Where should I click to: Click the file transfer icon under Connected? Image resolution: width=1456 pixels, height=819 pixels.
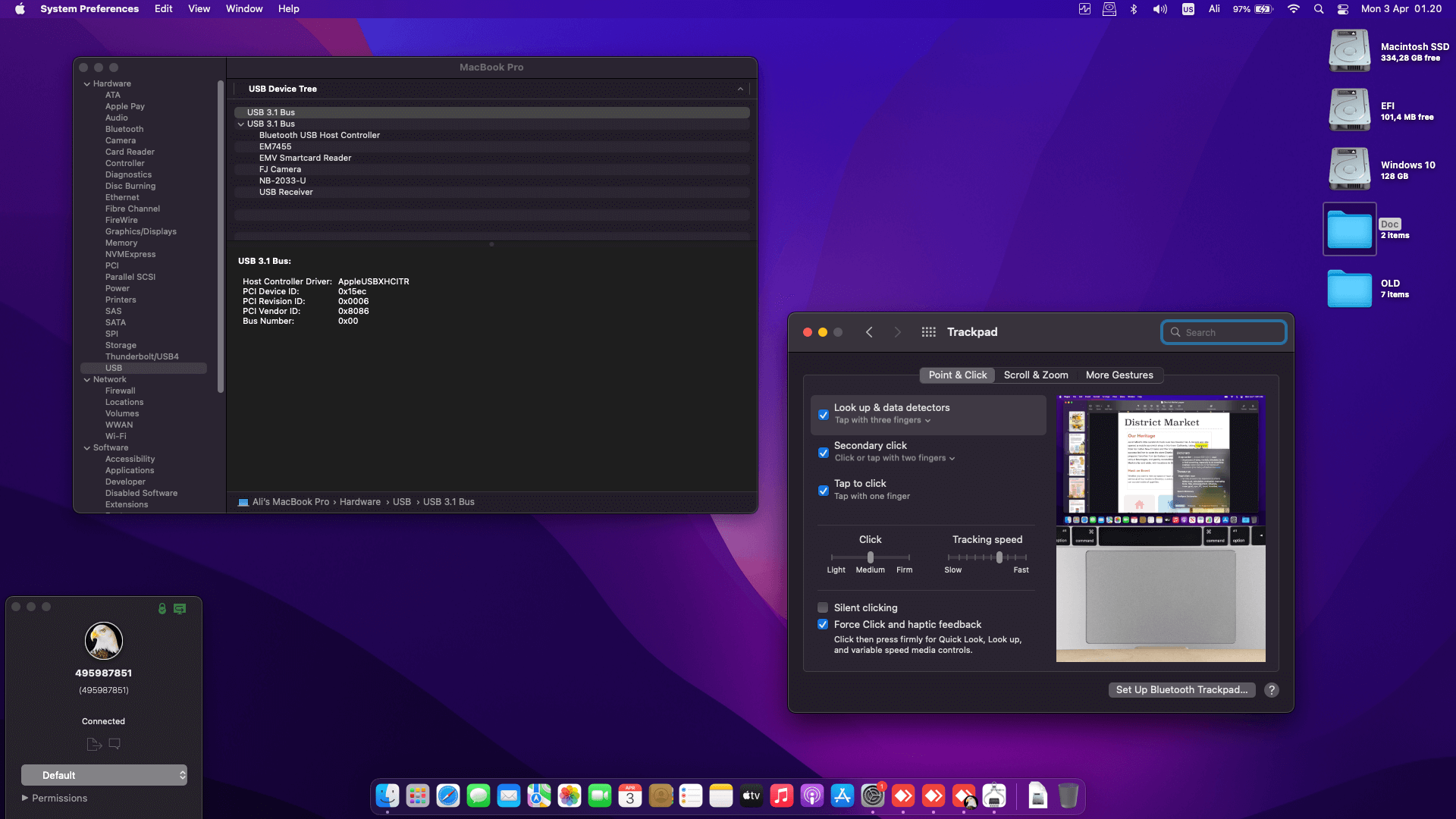click(x=94, y=744)
